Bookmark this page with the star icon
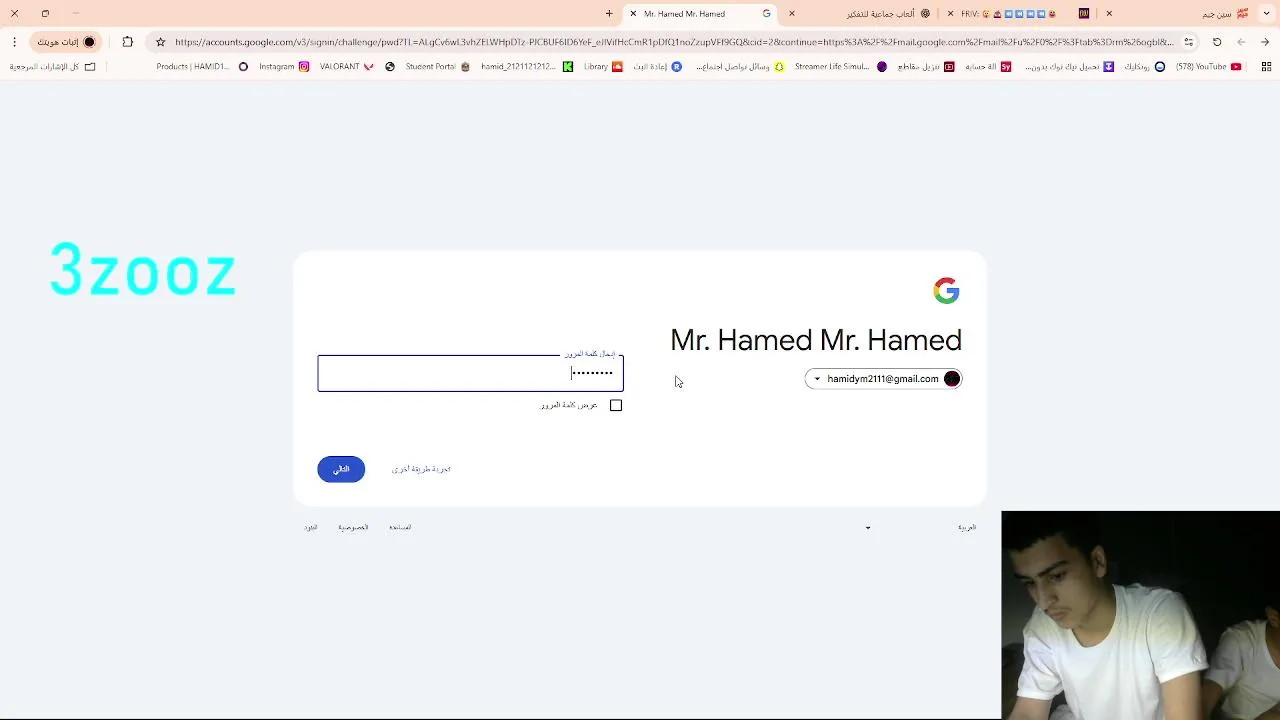The image size is (1280, 720). [x=160, y=42]
